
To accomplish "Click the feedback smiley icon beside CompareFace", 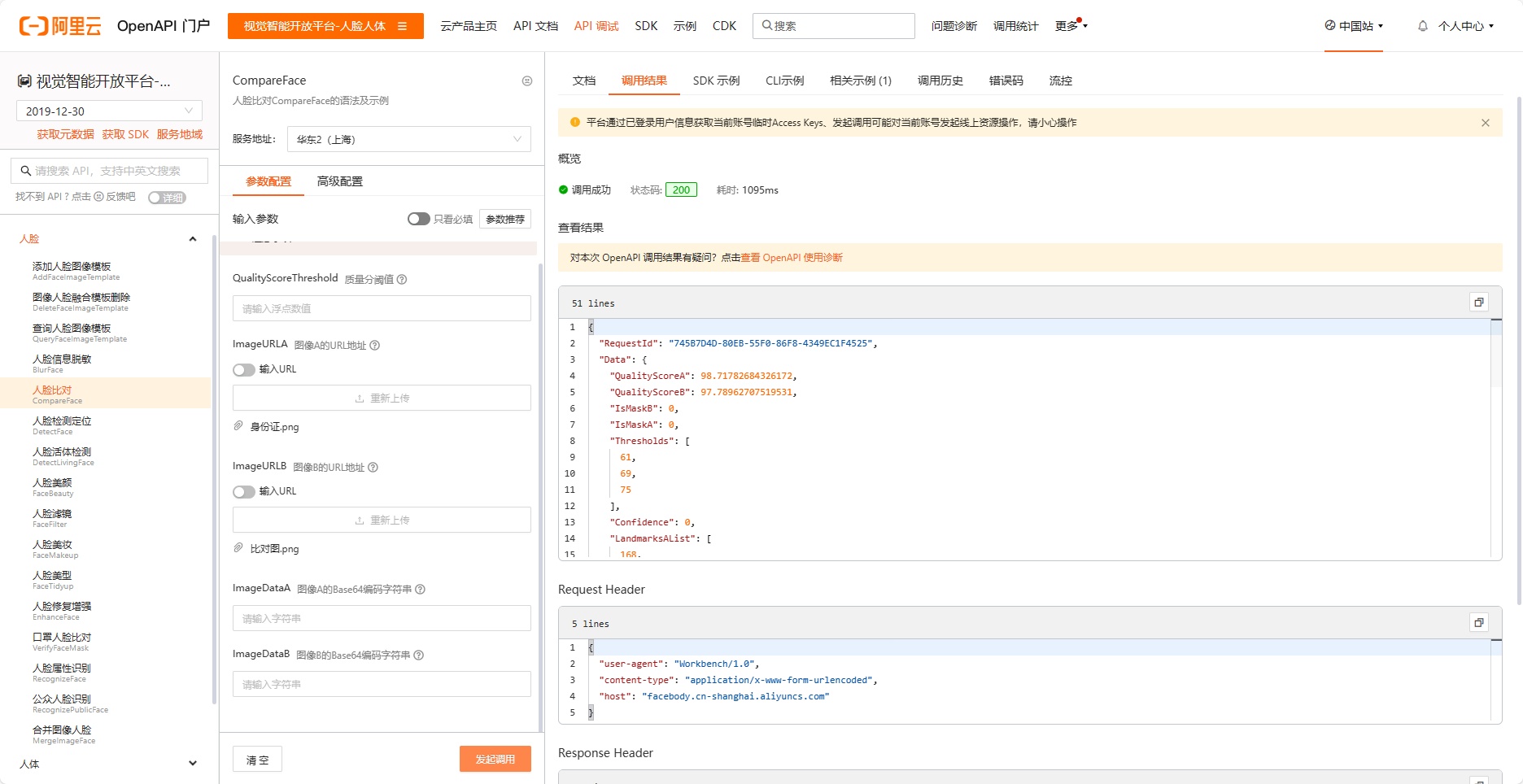I will (x=527, y=81).
